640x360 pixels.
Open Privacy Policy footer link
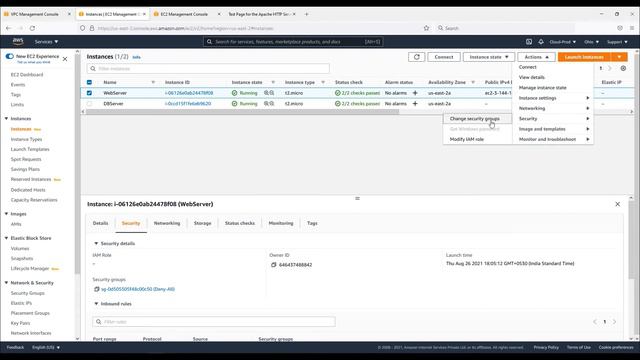coord(546,347)
